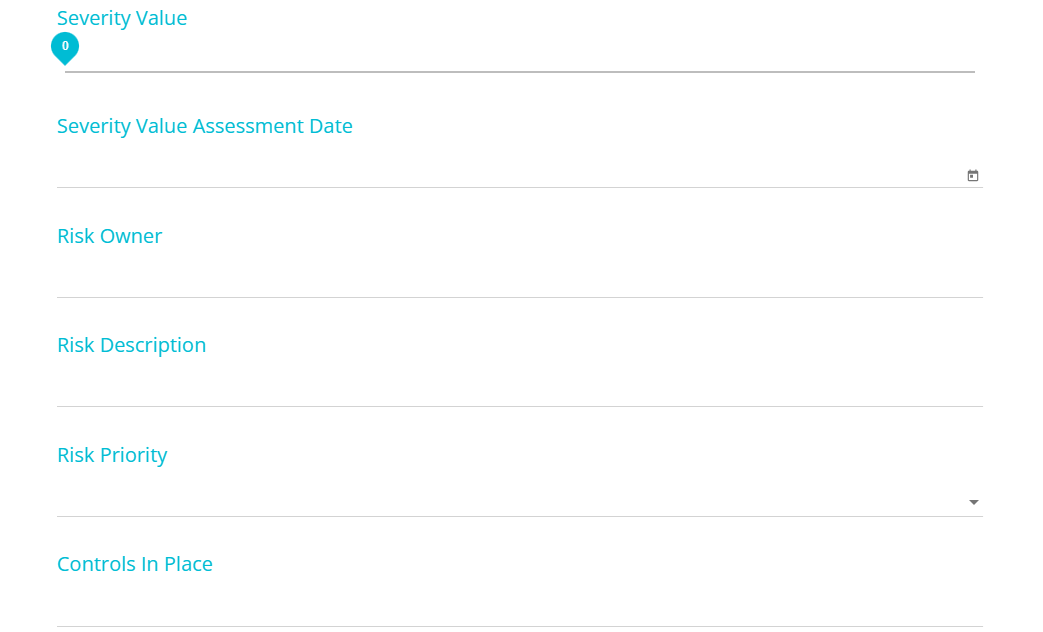Click into the Risk Owner text field
1043x632 pixels.
[520, 284]
